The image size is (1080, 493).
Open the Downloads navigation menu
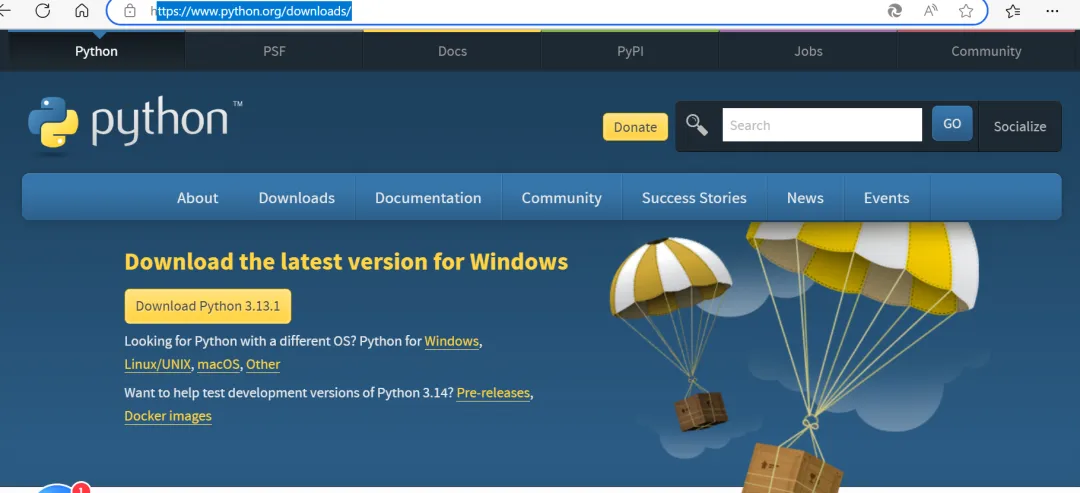point(297,198)
